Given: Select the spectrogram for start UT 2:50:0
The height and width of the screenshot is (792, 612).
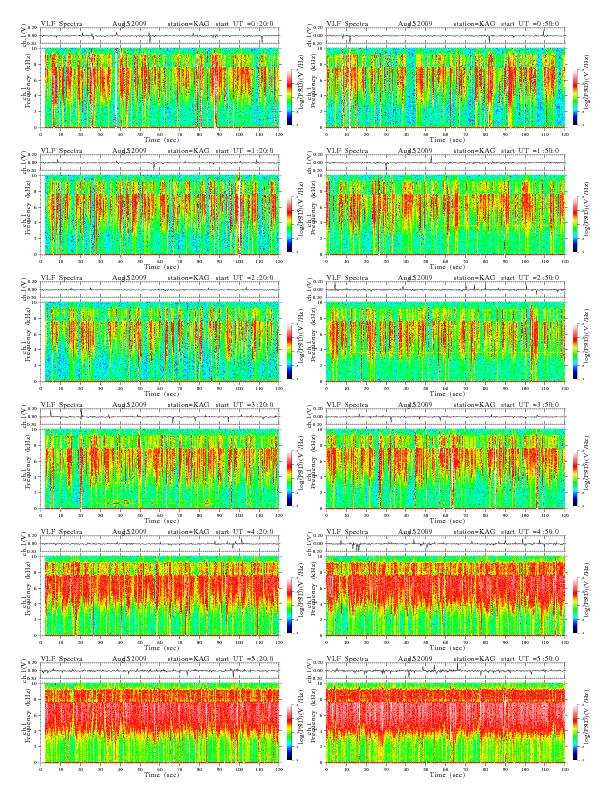Looking at the screenshot, I should [445, 342].
